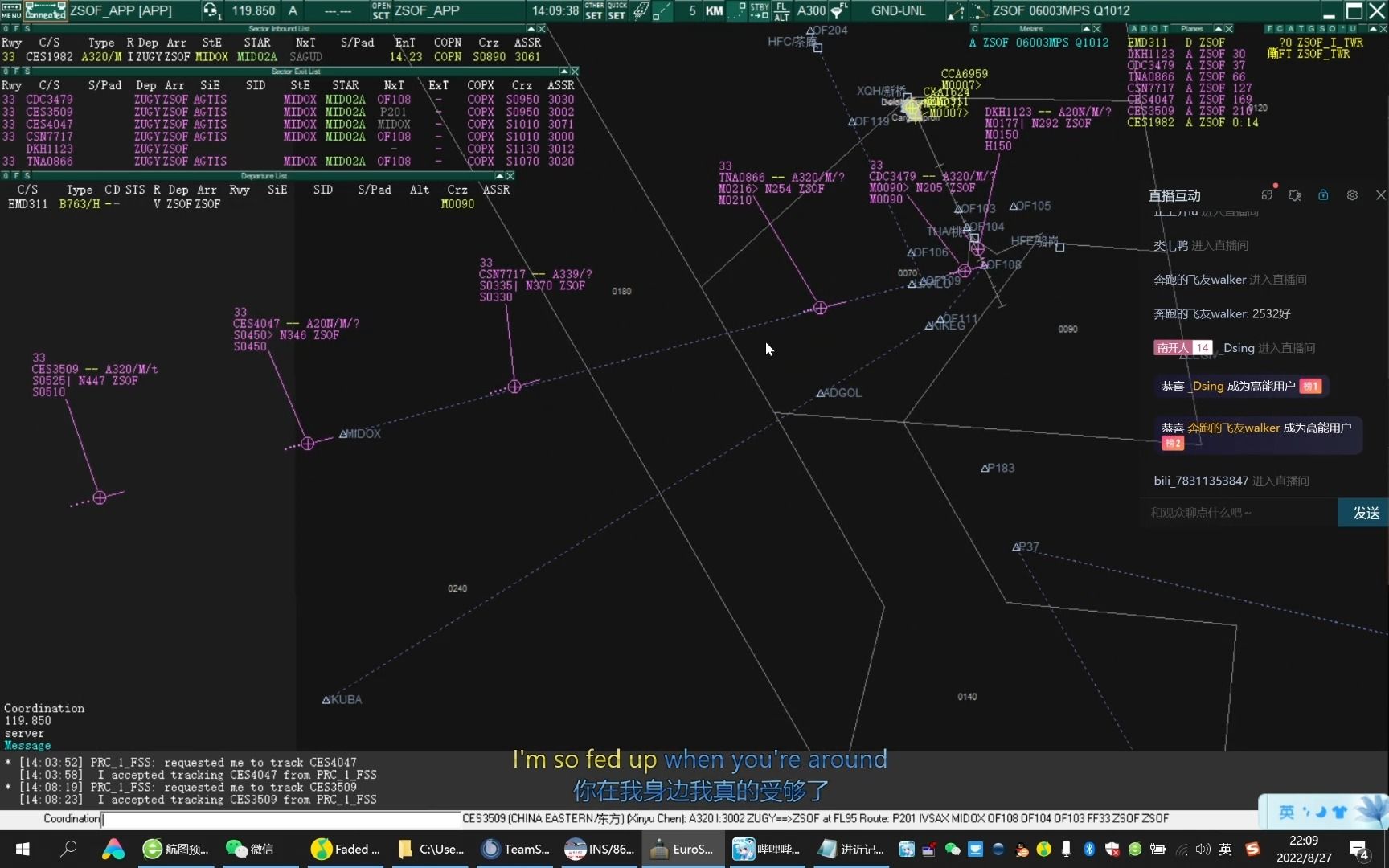The width and height of the screenshot is (1389, 868).
Task: Open the Windows Start menu
Action: 23,850
